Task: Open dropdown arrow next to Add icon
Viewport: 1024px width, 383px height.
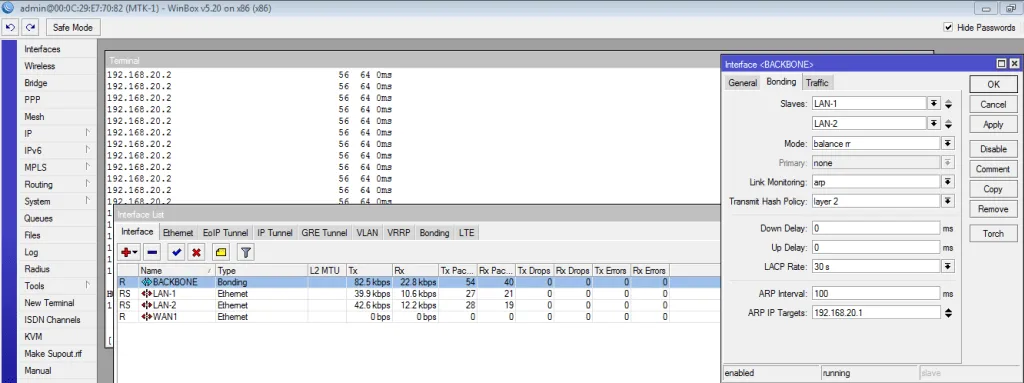Action: (x=135, y=252)
